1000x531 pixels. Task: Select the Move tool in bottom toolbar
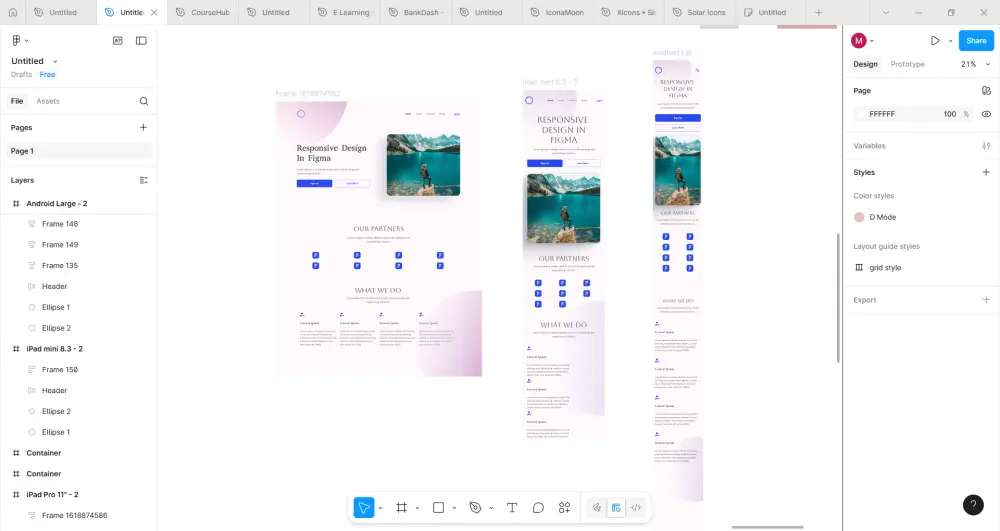point(364,507)
